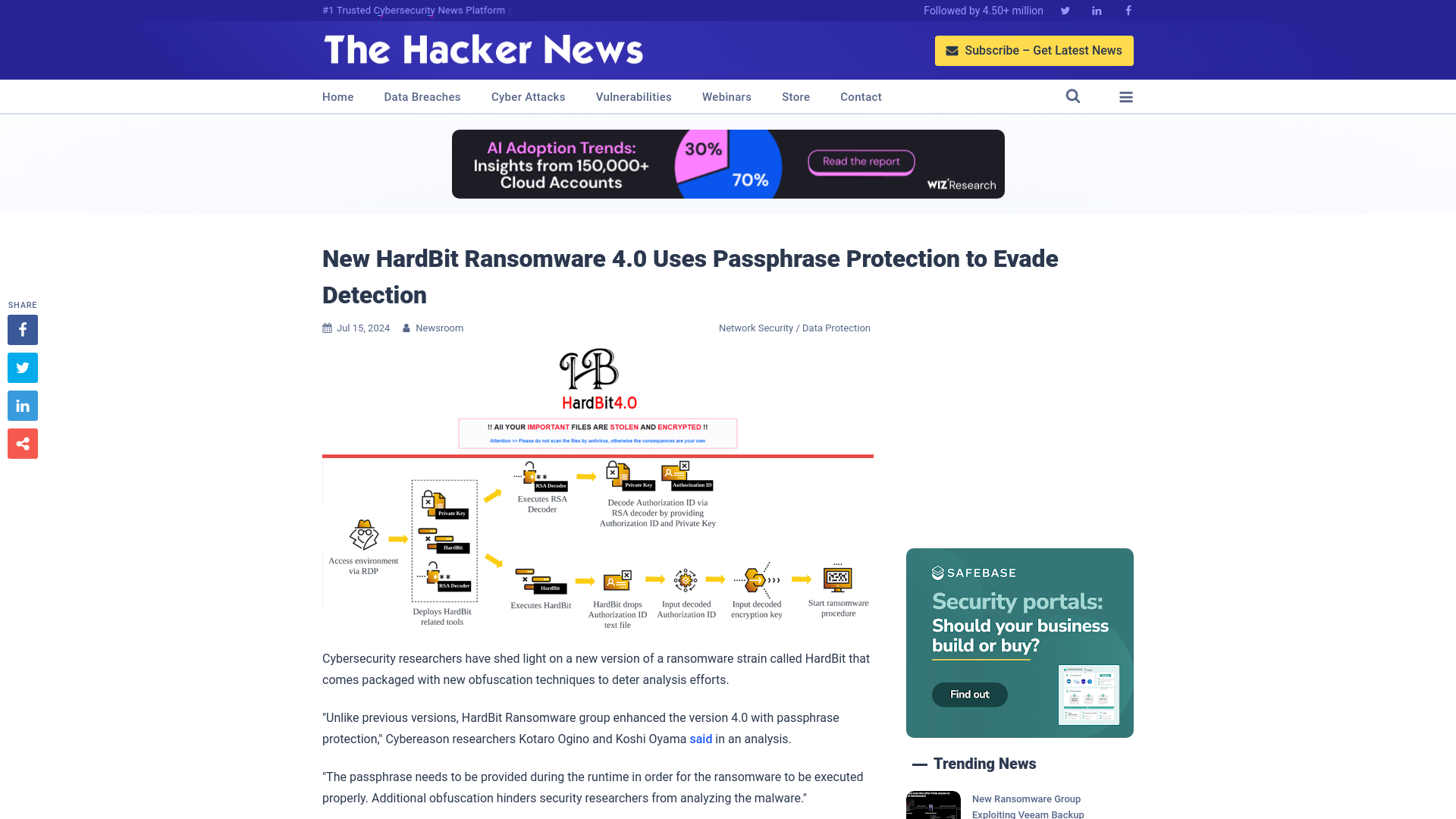
Task: Open the hamburger menu icon
Action: (1126, 96)
